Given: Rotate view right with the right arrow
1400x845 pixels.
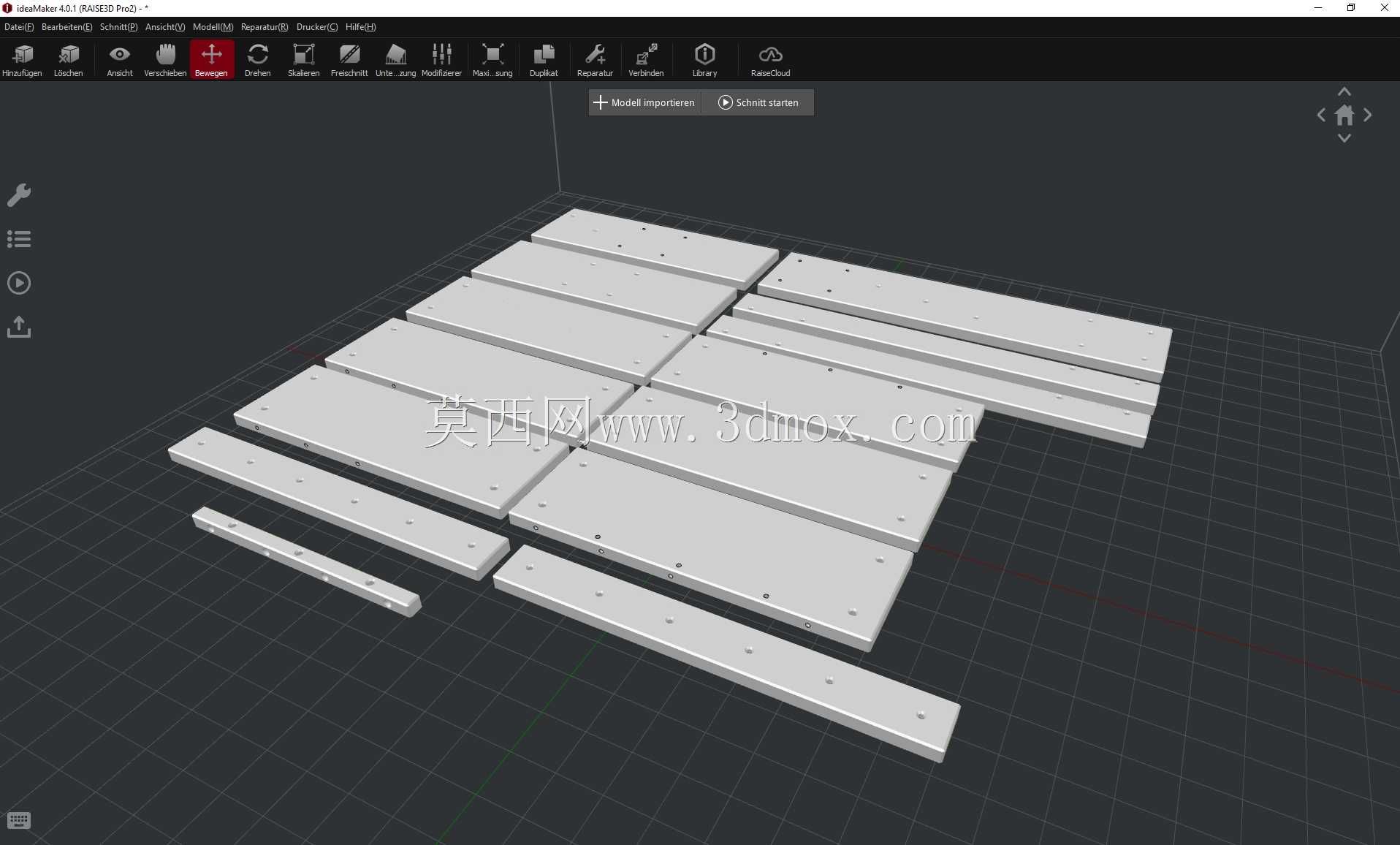Looking at the screenshot, I should click(x=1368, y=115).
